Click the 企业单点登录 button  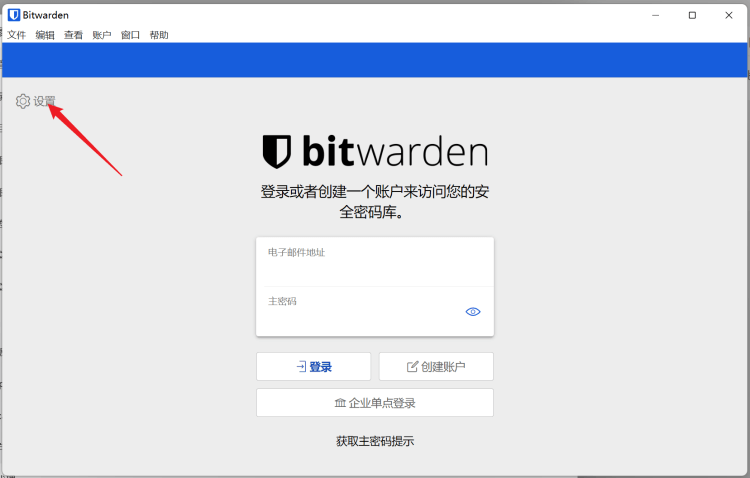click(x=375, y=402)
